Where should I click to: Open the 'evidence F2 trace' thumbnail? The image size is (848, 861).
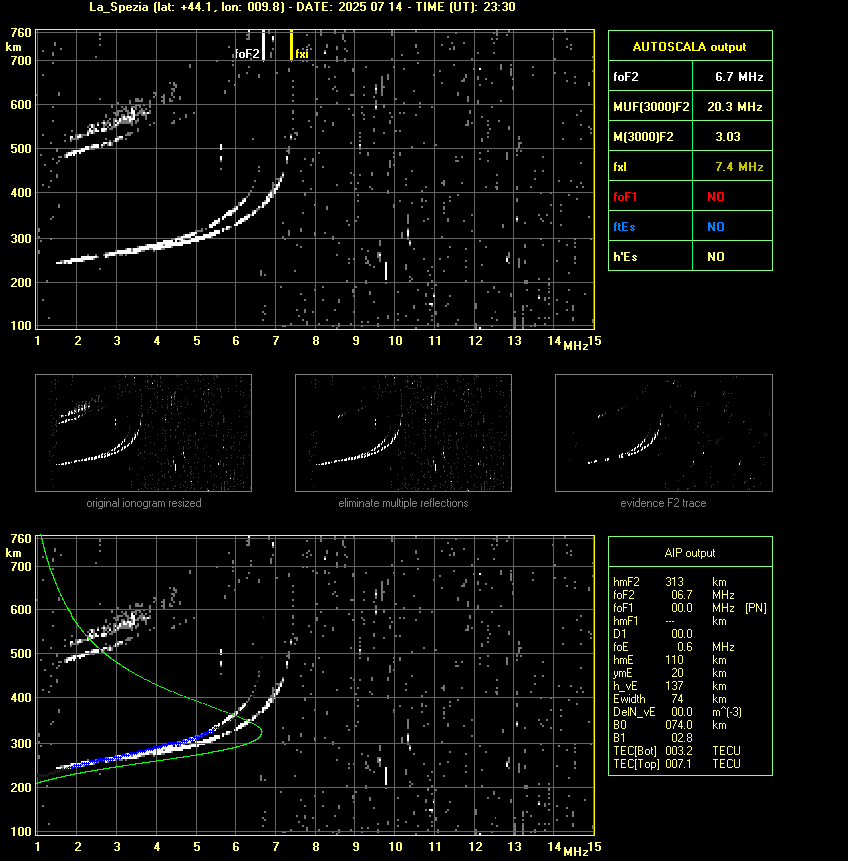click(663, 433)
